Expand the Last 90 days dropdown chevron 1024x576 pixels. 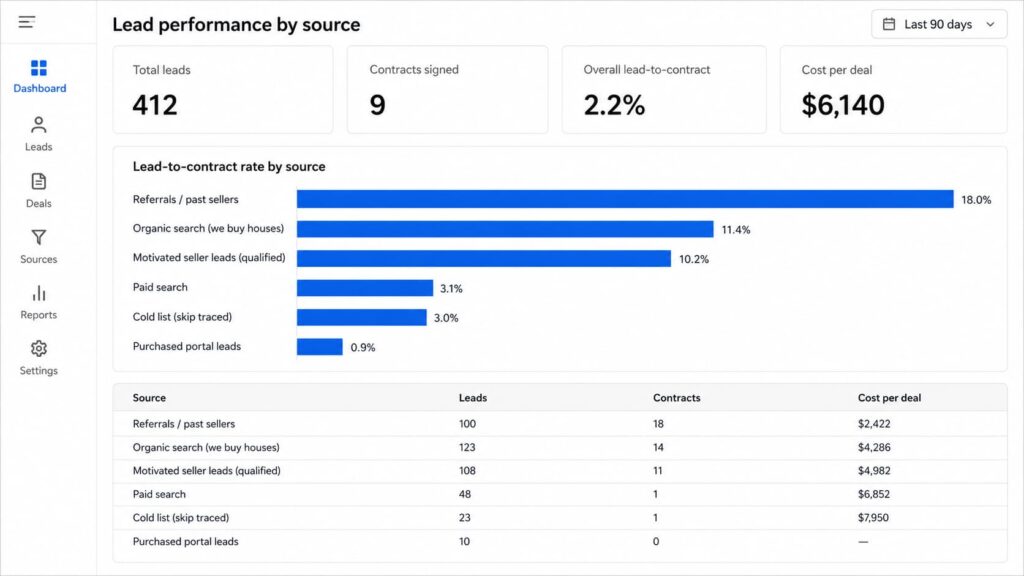[990, 24]
